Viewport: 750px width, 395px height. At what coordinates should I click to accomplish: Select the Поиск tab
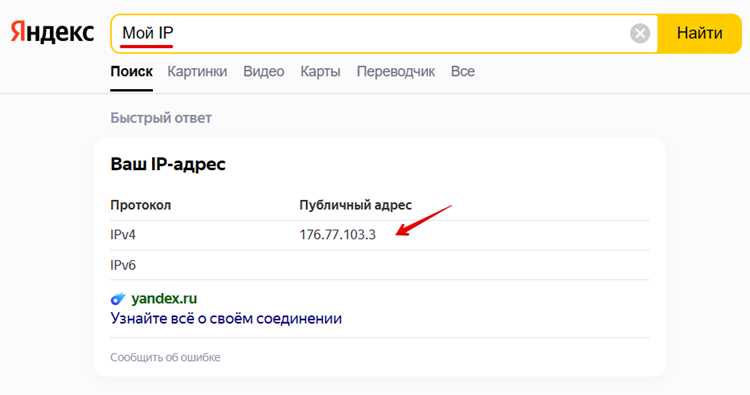132,72
